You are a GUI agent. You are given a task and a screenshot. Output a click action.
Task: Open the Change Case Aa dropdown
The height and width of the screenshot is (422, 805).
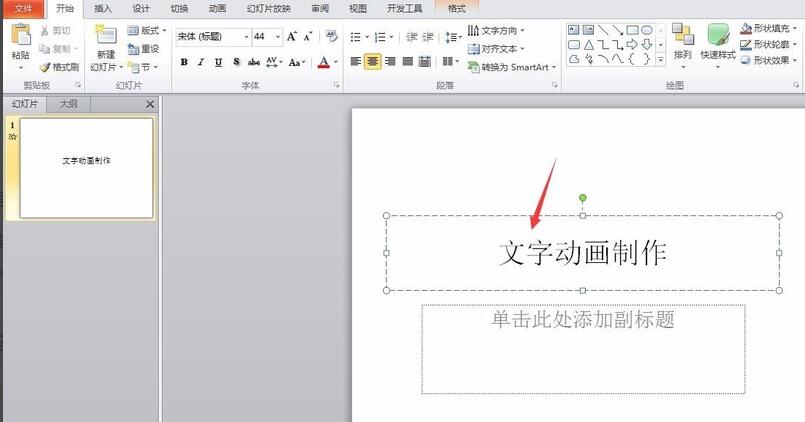pyautogui.click(x=297, y=62)
